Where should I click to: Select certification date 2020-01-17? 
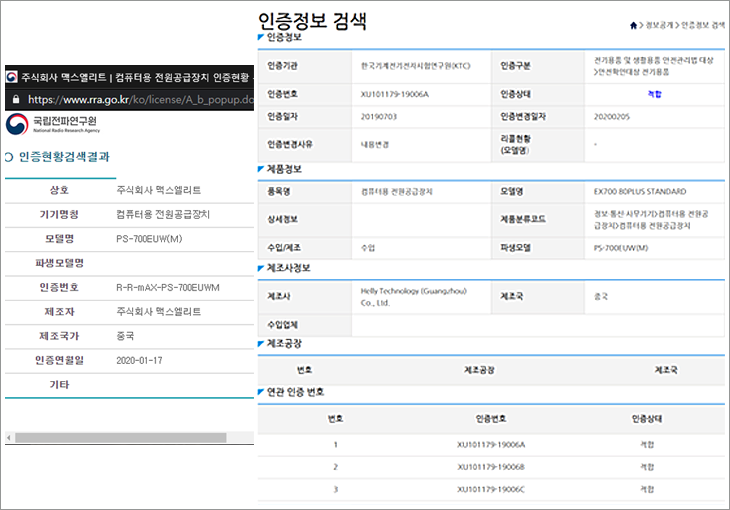click(x=139, y=360)
